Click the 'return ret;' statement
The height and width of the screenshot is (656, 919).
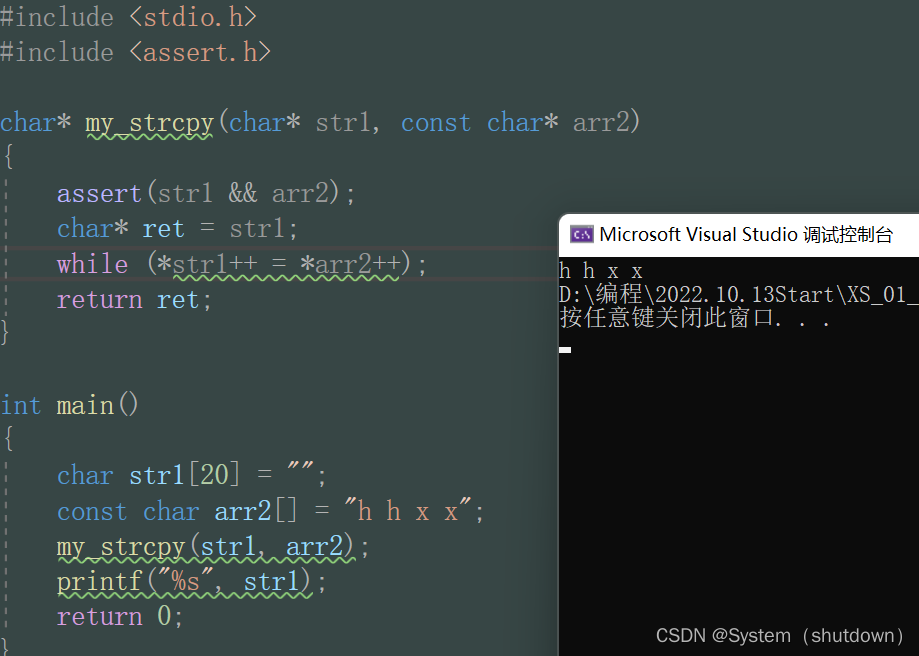pyautogui.click(x=134, y=300)
